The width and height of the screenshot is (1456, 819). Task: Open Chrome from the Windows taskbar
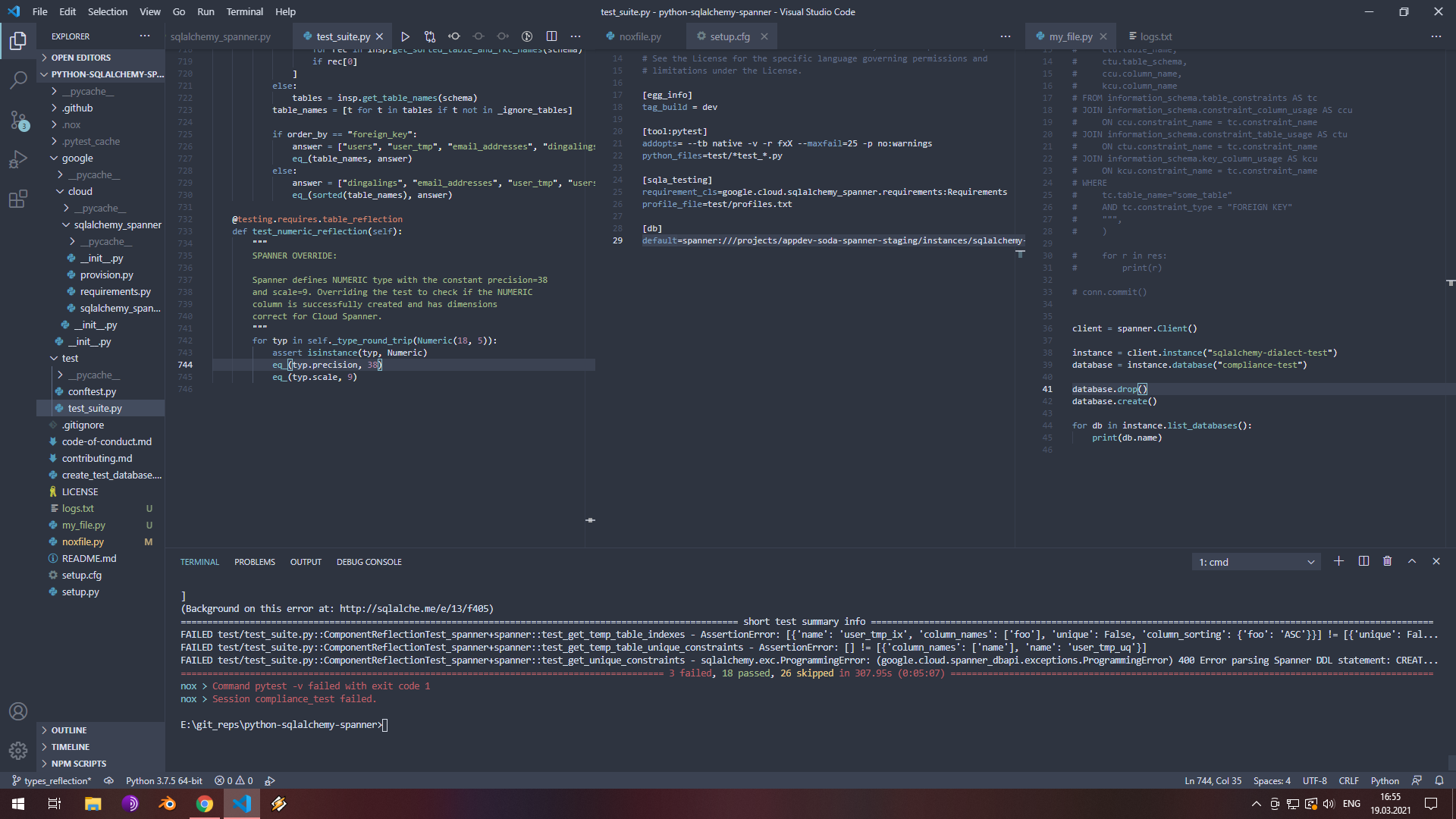[205, 804]
